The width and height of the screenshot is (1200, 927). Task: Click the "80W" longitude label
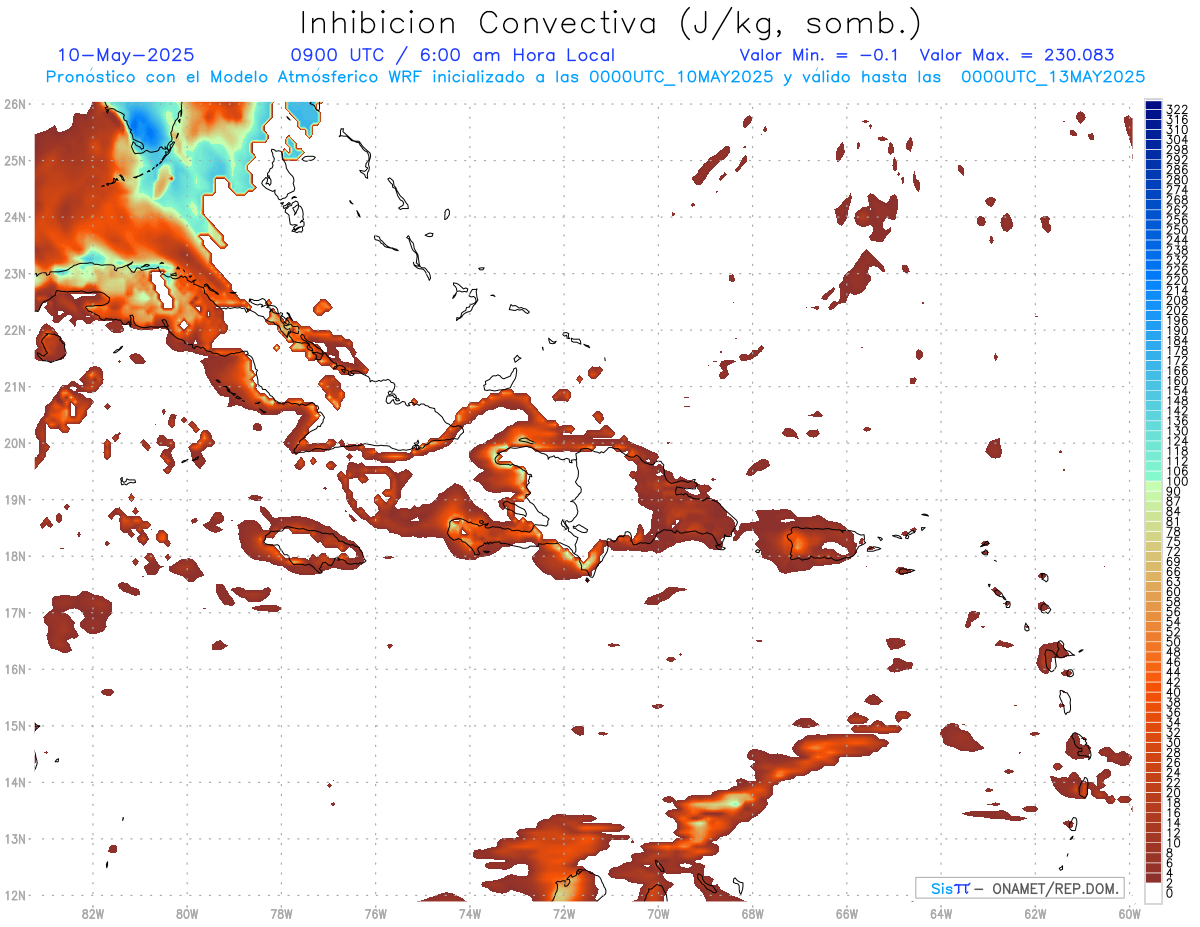point(187,913)
